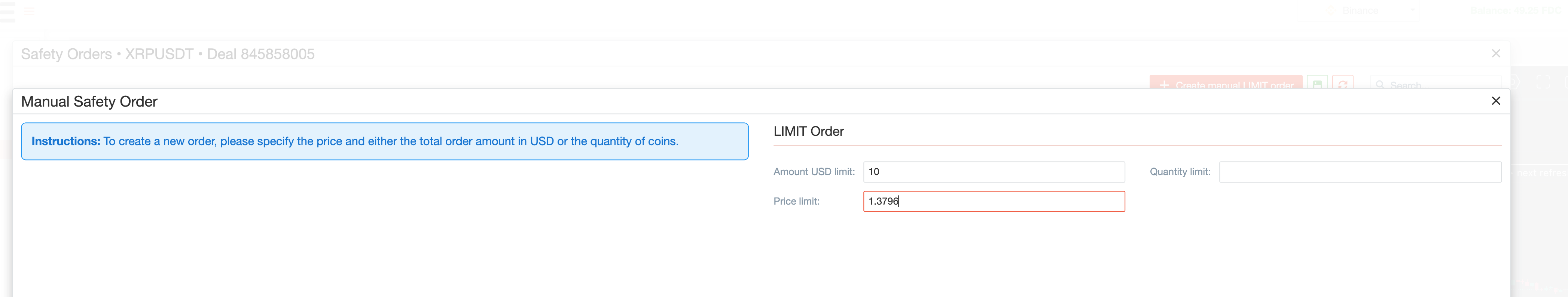The image size is (1568, 297).
Task: Click the Manual Safety Order title
Action: 89,102
